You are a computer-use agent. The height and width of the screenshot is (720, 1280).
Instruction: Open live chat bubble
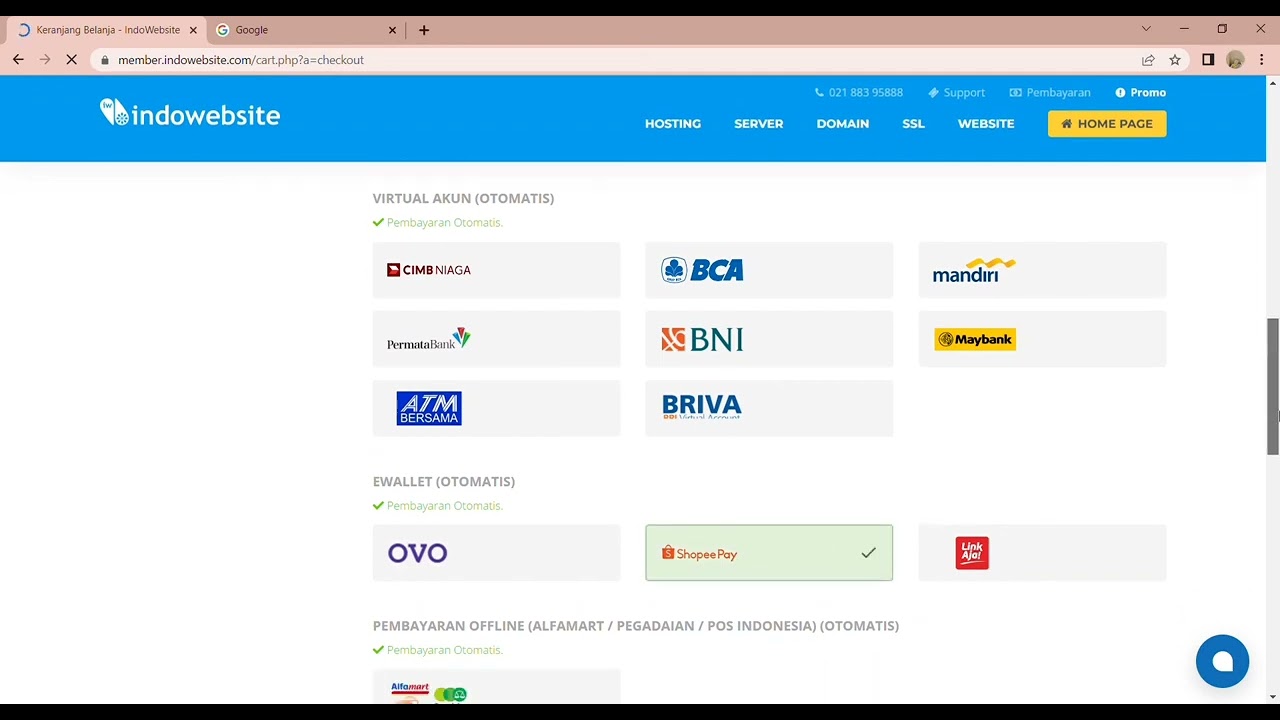pyautogui.click(x=1222, y=661)
